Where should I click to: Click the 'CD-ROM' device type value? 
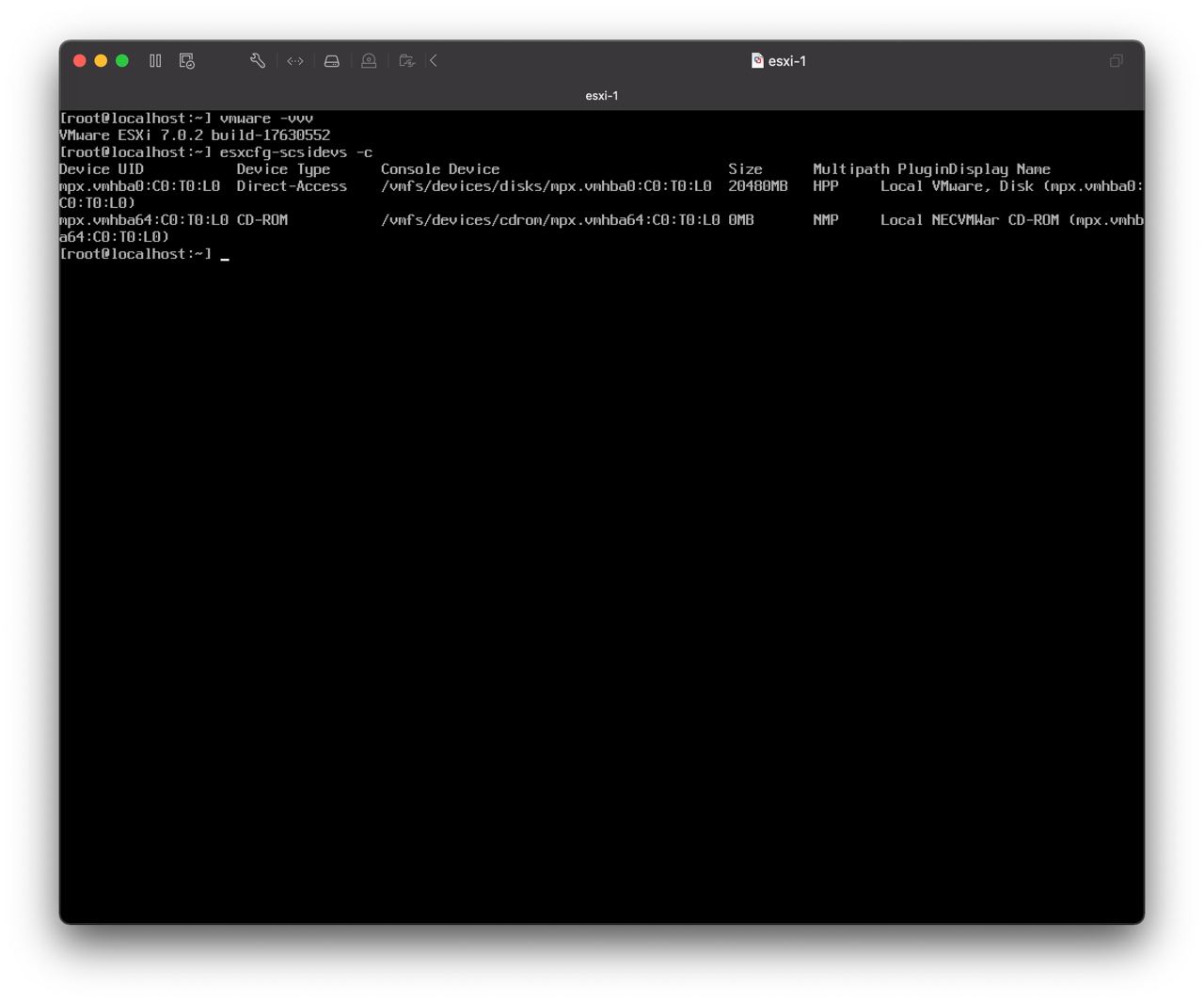click(262, 220)
